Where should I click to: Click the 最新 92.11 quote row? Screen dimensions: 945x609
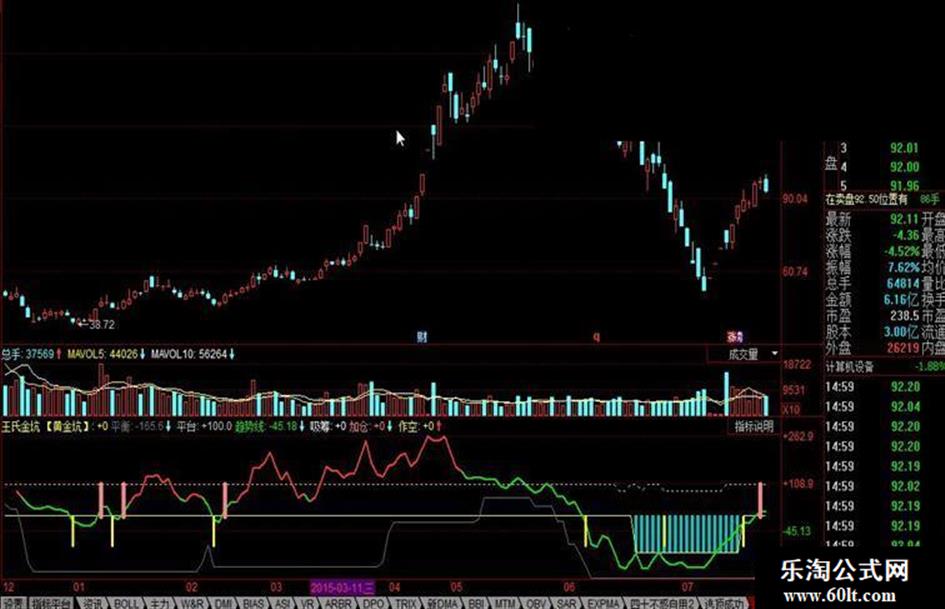(x=872, y=219)
